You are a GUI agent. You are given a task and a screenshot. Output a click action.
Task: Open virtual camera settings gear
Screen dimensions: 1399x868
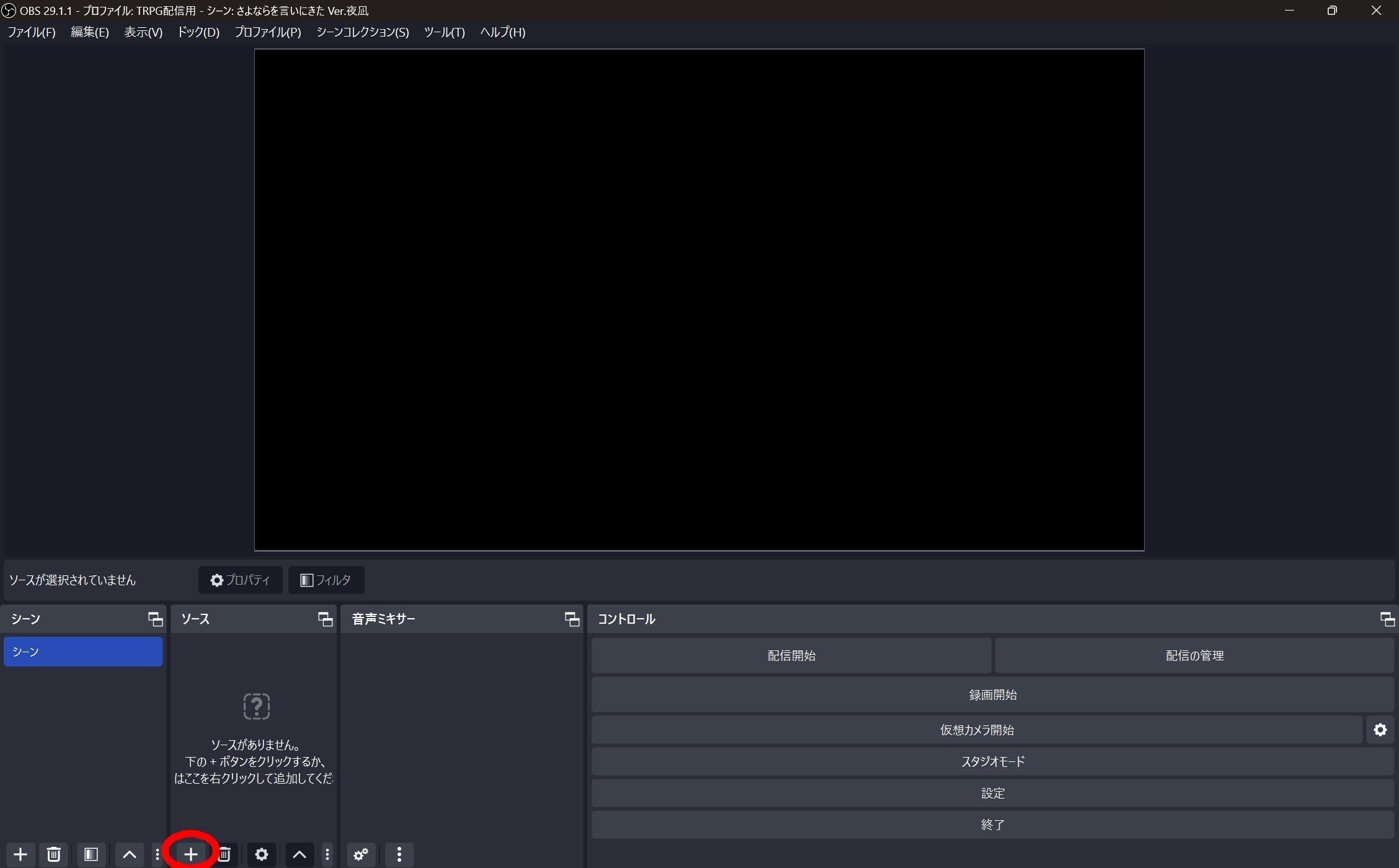[1380, 730]
